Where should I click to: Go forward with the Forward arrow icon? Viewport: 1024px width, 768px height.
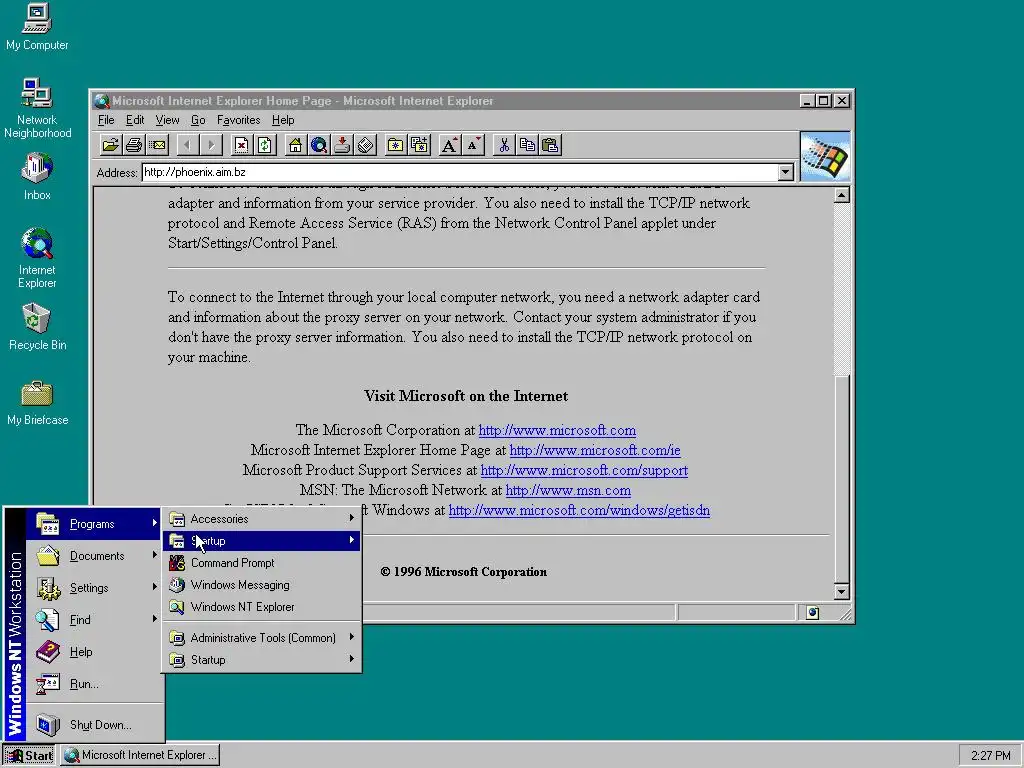click(211, 145)
